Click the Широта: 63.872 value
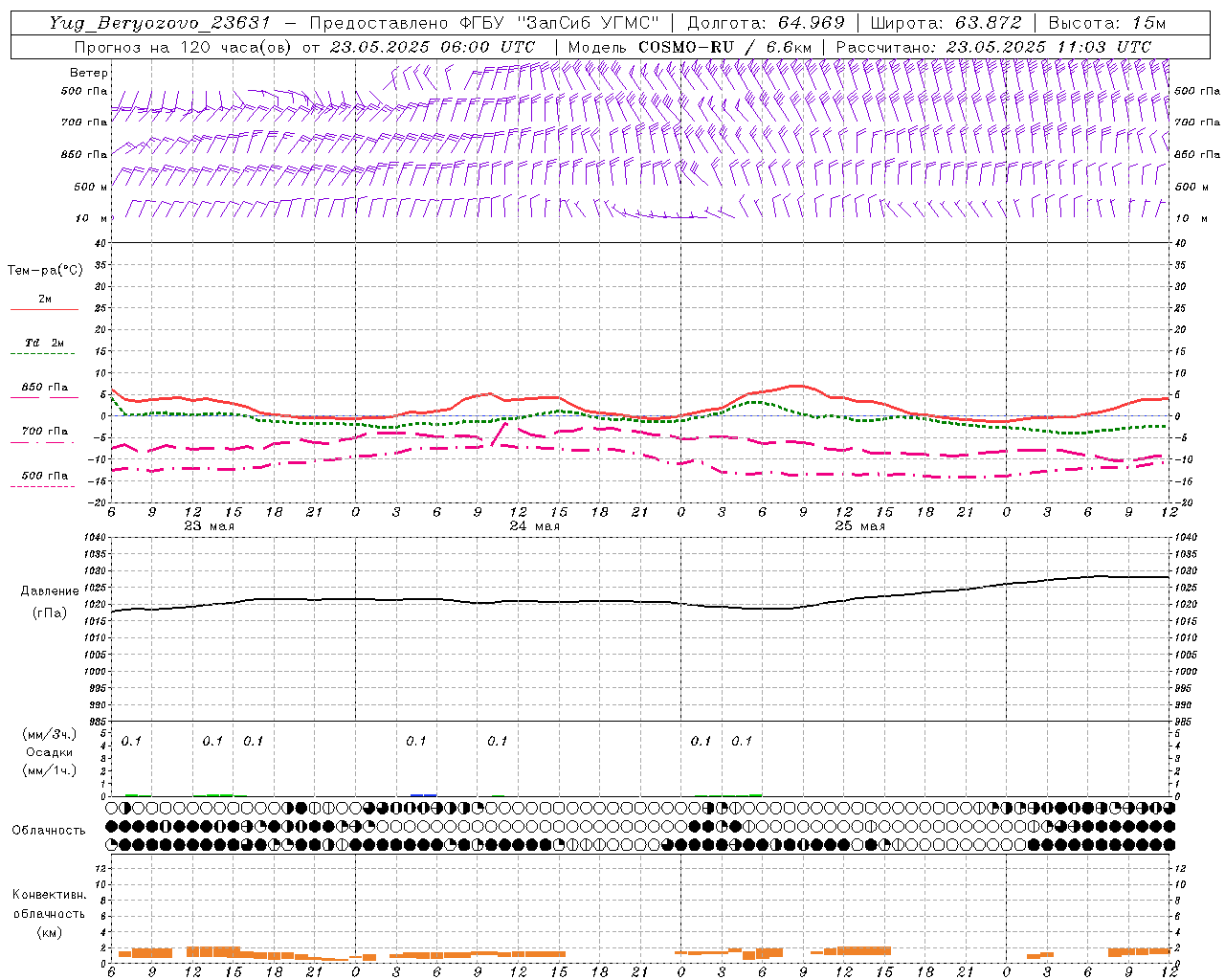This screenshot has width=1225, height=980. tap(946, 23)
